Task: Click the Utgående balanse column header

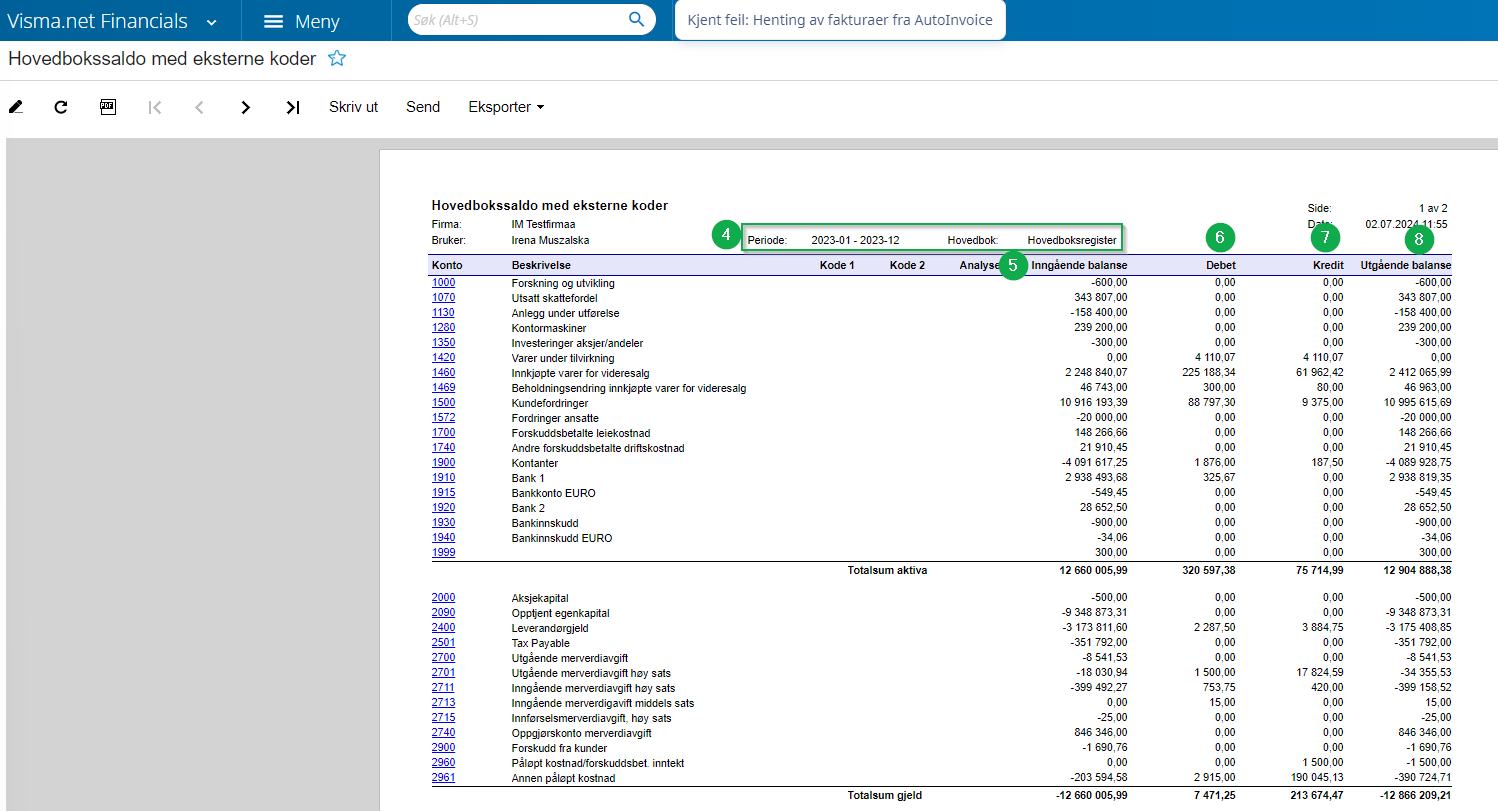Action: pos(1406,266)
